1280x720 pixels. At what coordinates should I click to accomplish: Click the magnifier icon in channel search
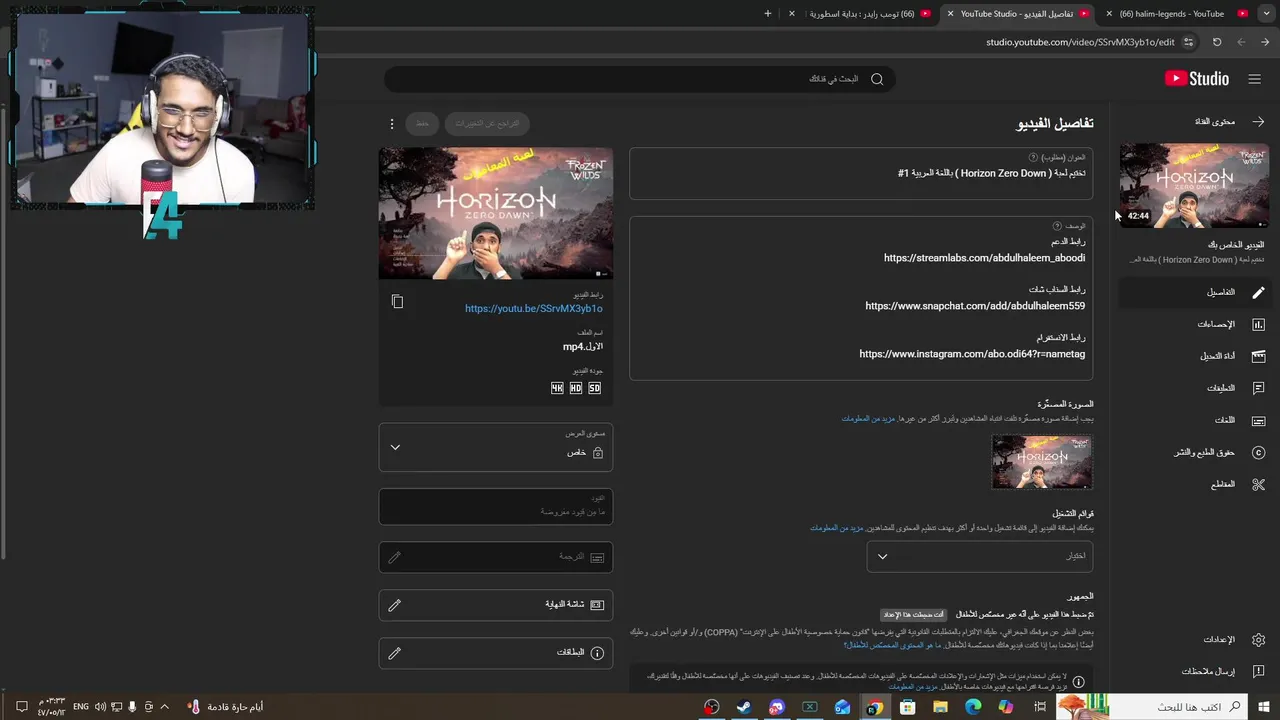pos(877,79)
